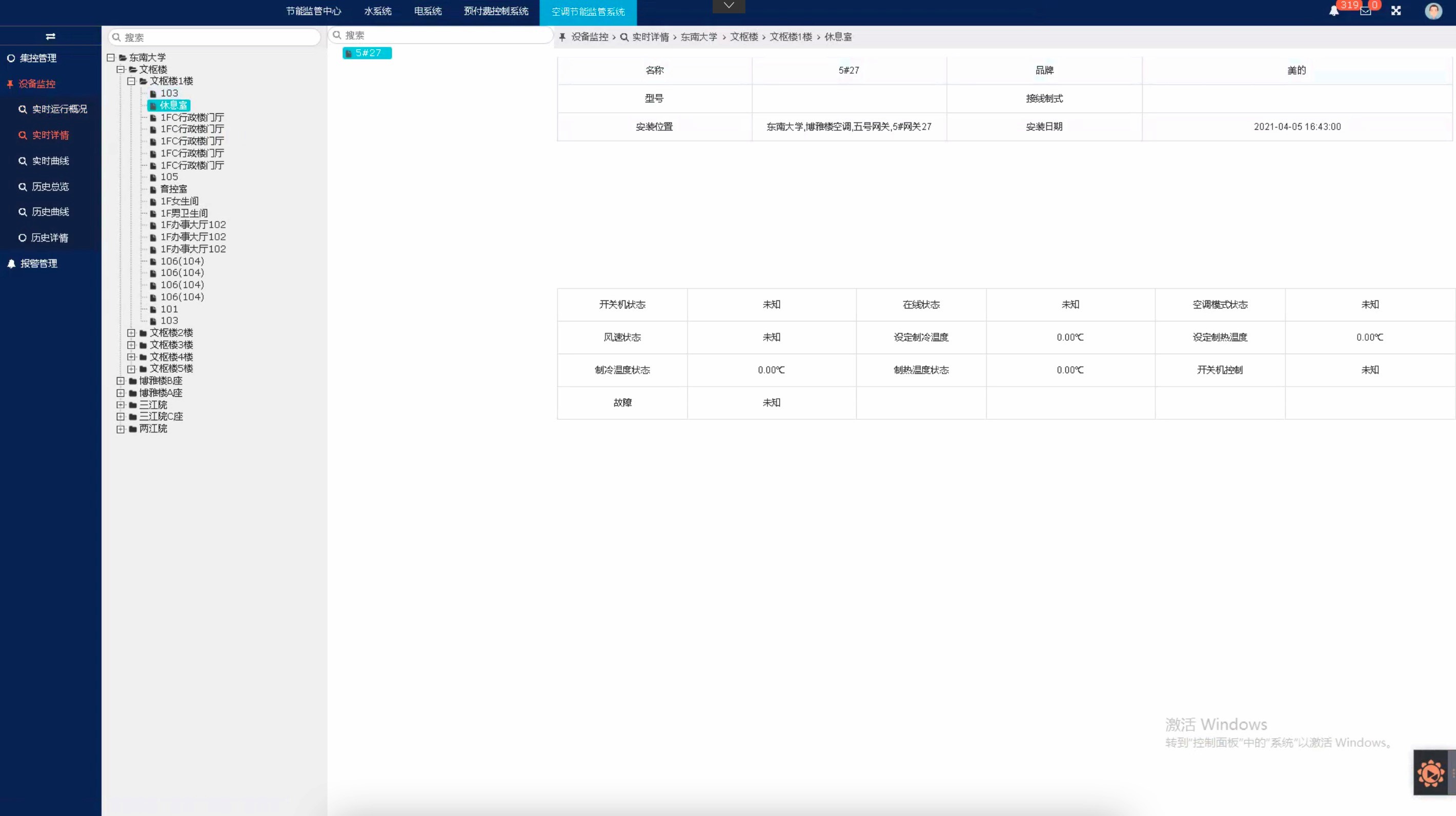1456x816 pixels.
Task: Click the orange floating assistant icon
Action: pos(1431,773)
